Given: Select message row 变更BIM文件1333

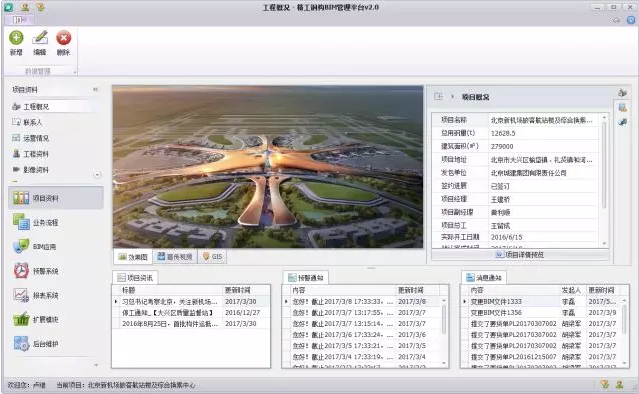Looking at the screenshot, I should pyautogui.click(x=540, y=302).
